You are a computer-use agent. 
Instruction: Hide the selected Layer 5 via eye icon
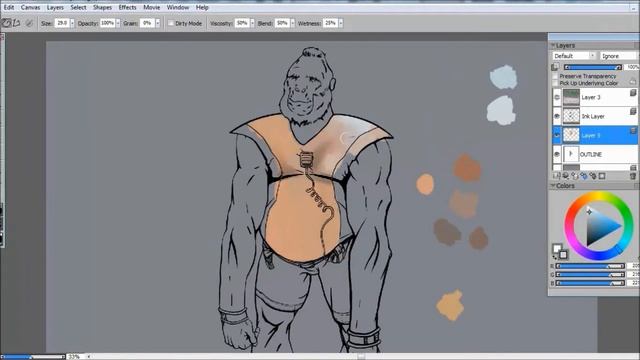point(557,135)
